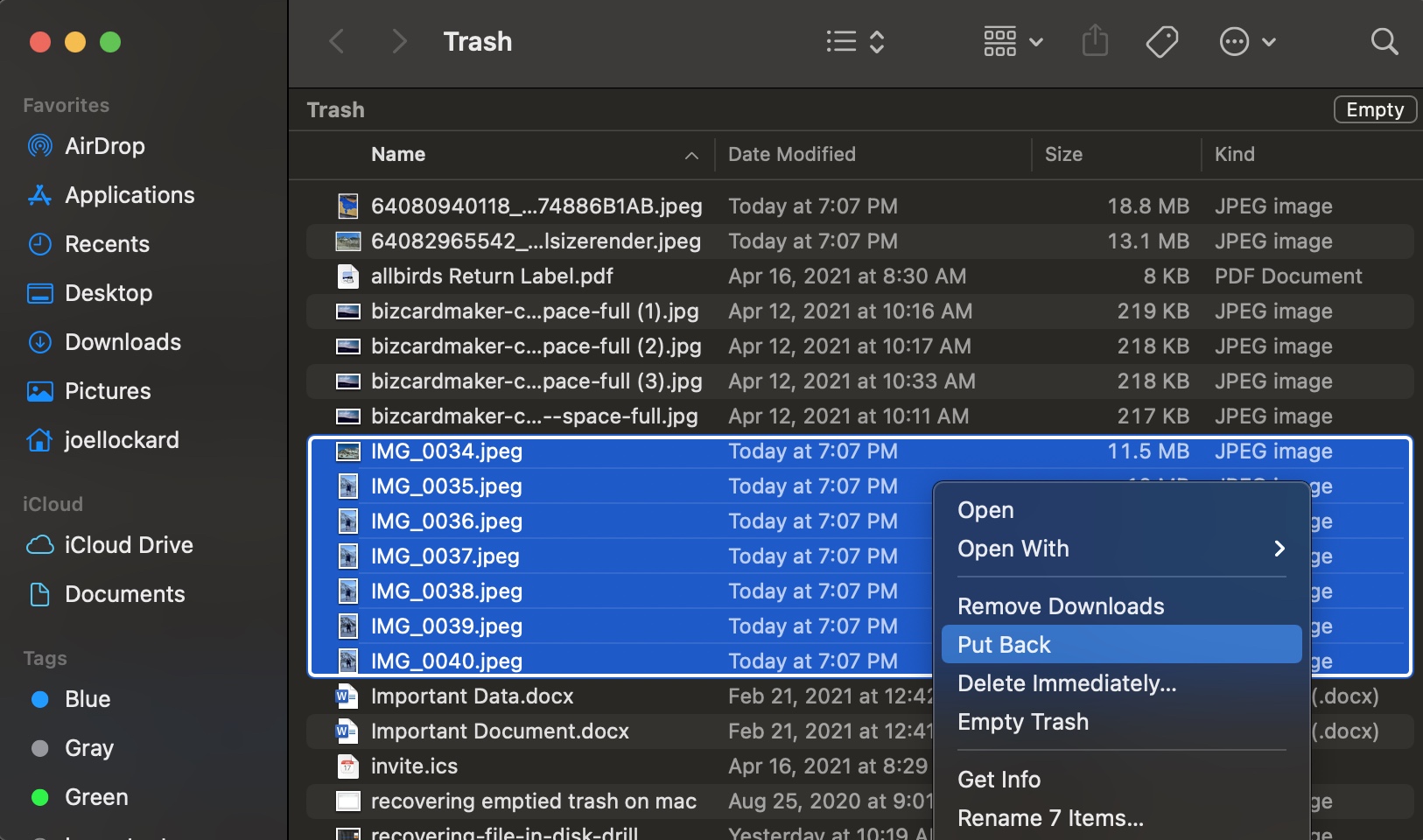Viewport: 1423px width, 840px height.
Task: Go back with the left chevron arrow
Action: pos(337,41)
